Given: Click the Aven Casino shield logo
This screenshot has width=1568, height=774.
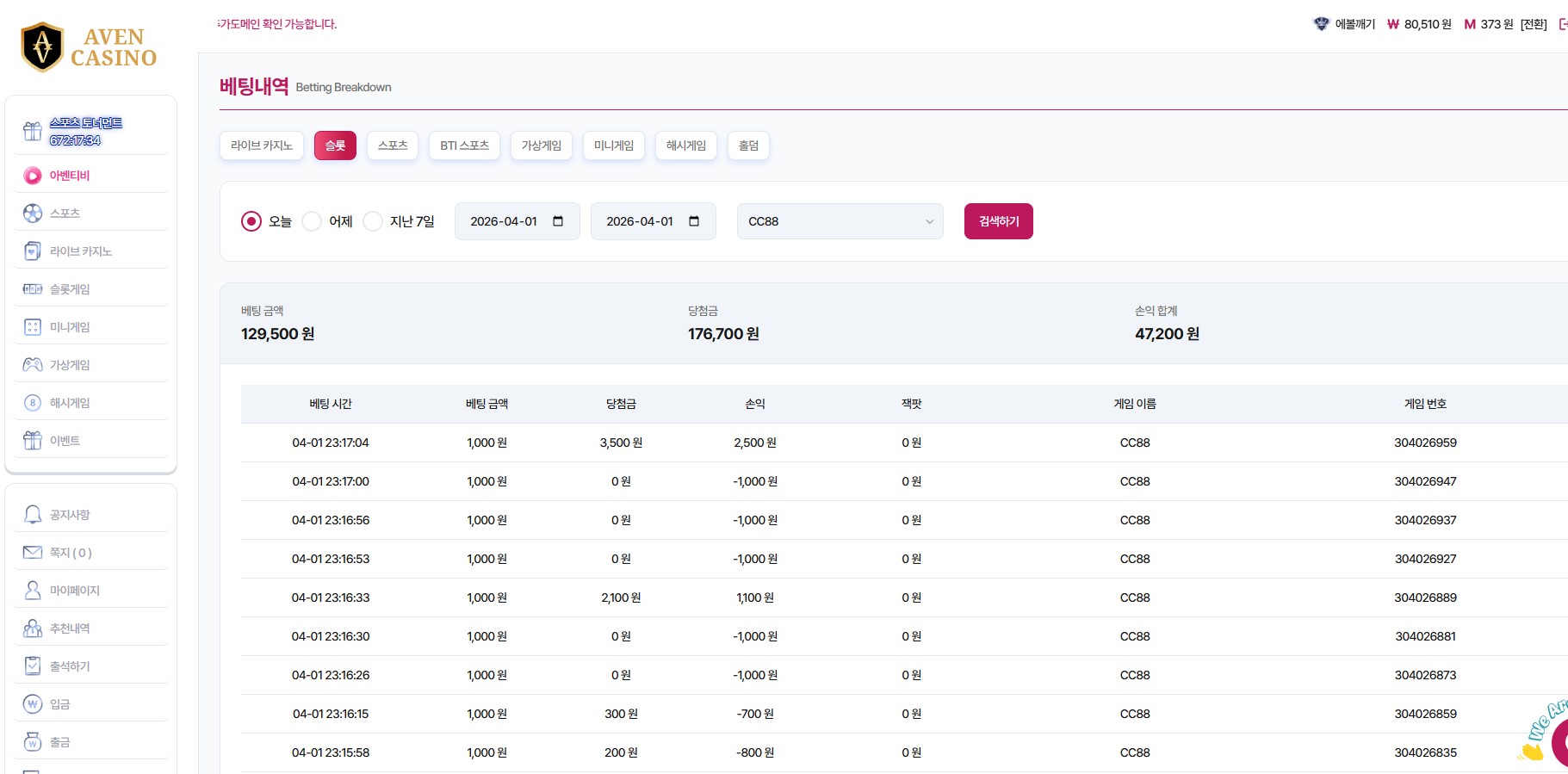Looking at the screenshot, I should [42, 46].
